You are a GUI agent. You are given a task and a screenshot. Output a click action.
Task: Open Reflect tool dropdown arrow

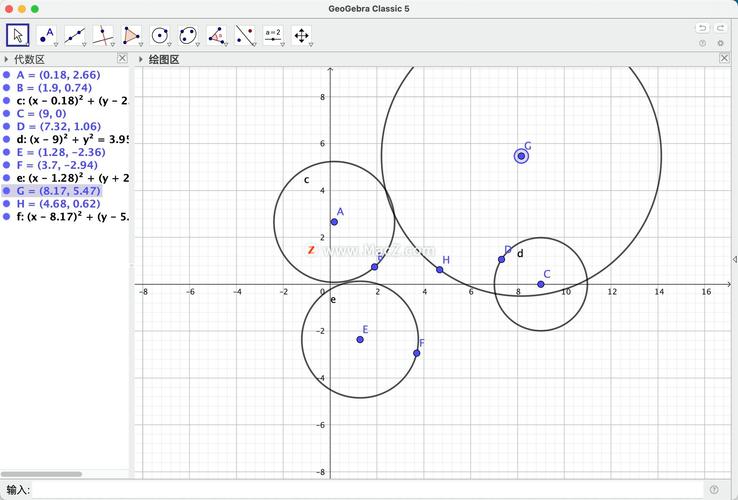254,45
